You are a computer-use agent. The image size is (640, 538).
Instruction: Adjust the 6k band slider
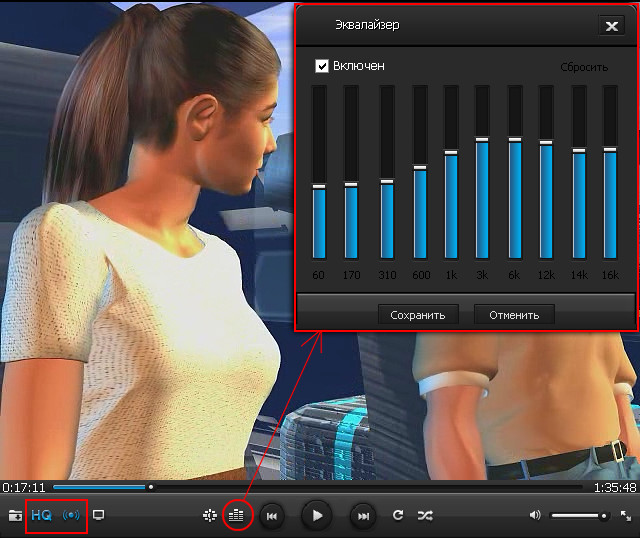click(x=515, y=172)
